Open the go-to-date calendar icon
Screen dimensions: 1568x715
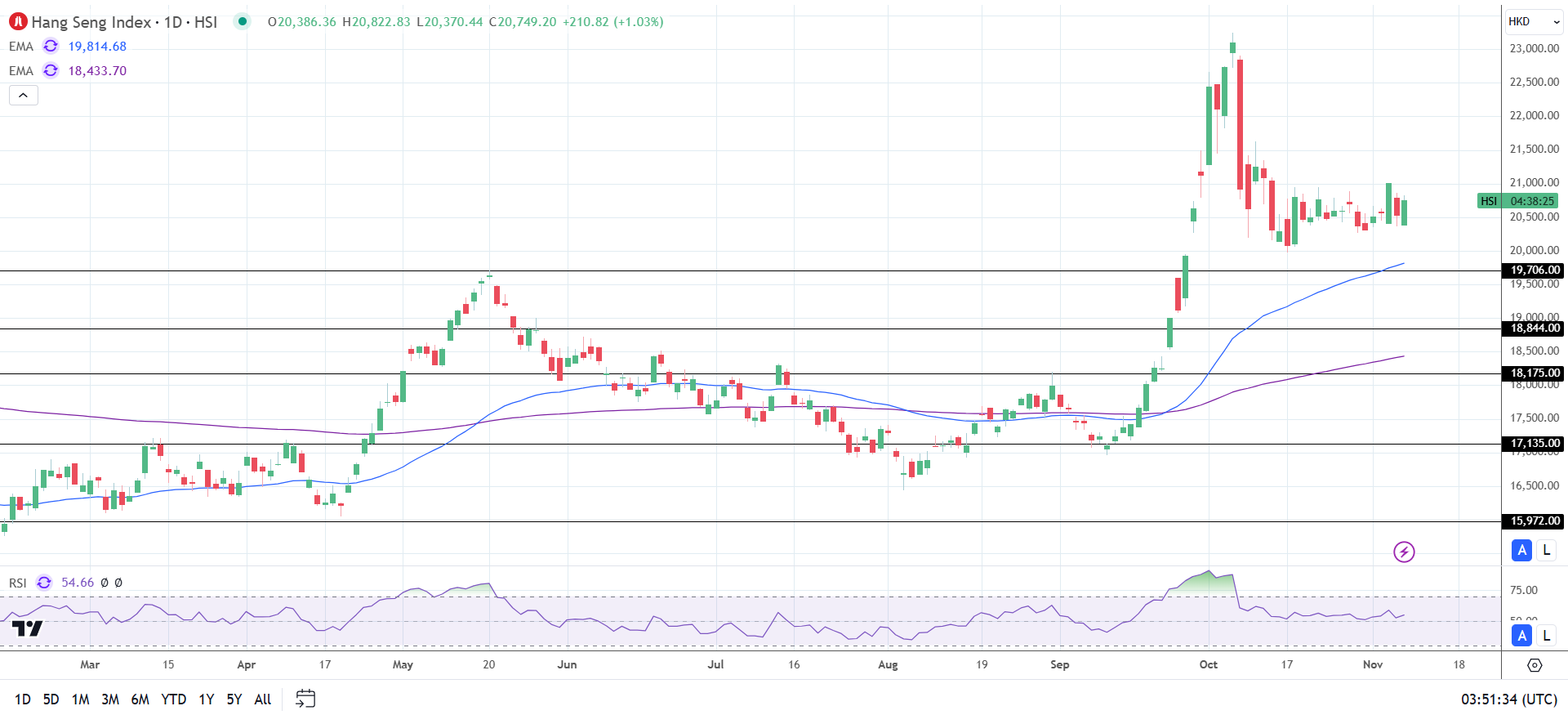(305, 699)
